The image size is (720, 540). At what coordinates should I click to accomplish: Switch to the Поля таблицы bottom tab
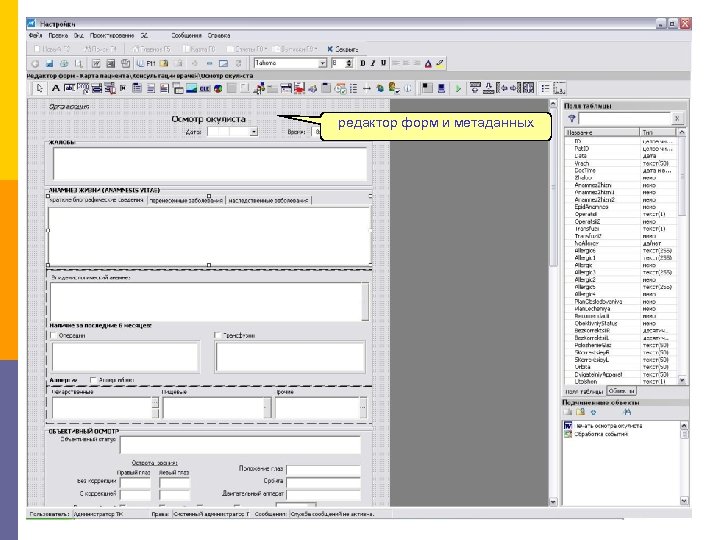coord(584,392)
